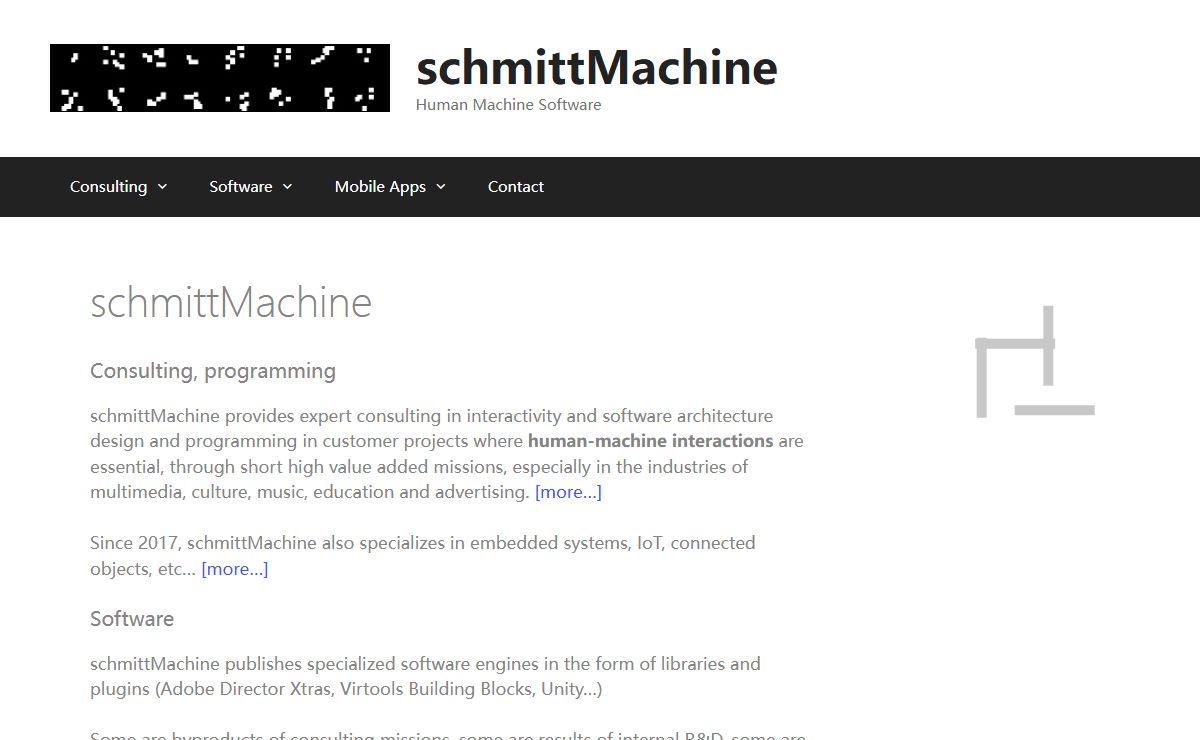Expand the Consulting dropdown chevron
Image resolution: width=1200 pixels, height=740 pixels.
coord(163,187)
